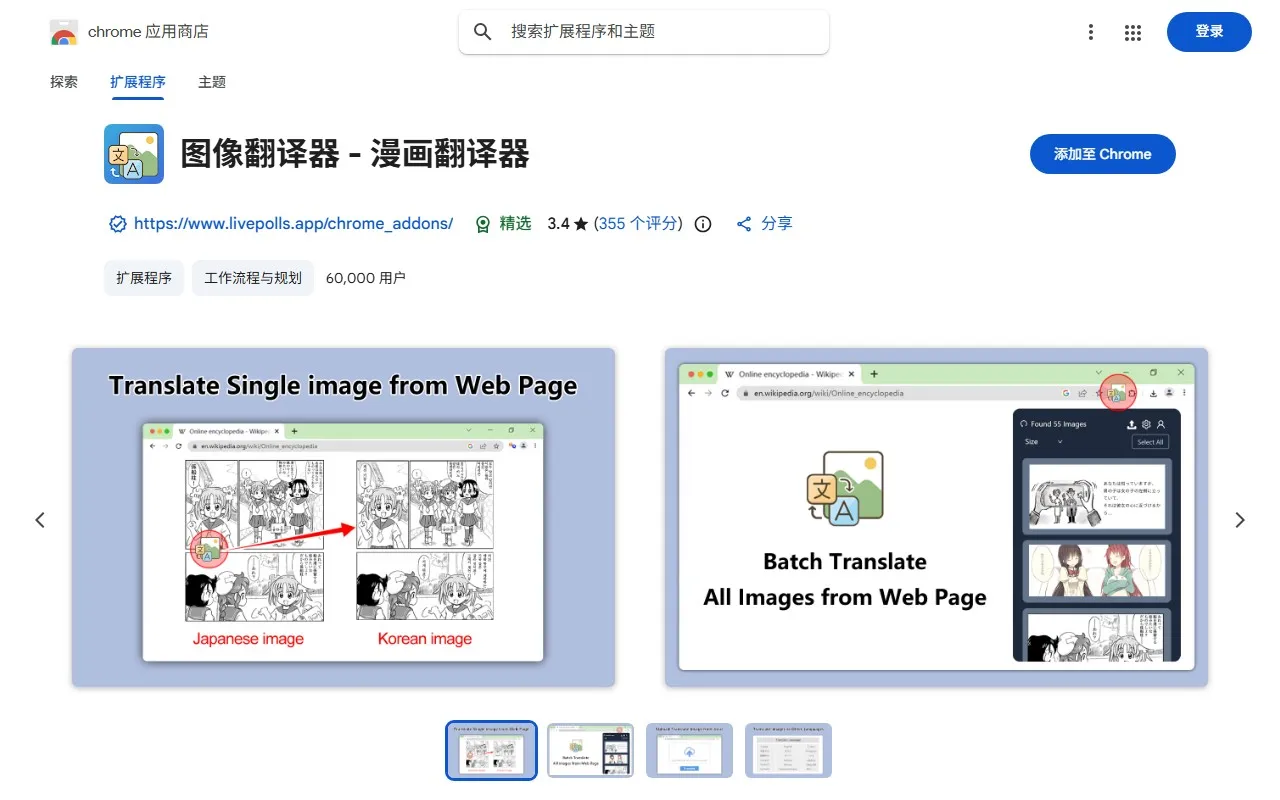1280x800 pixels.
Task: Click the info icon beside the rating
Action: click(702, 224)
